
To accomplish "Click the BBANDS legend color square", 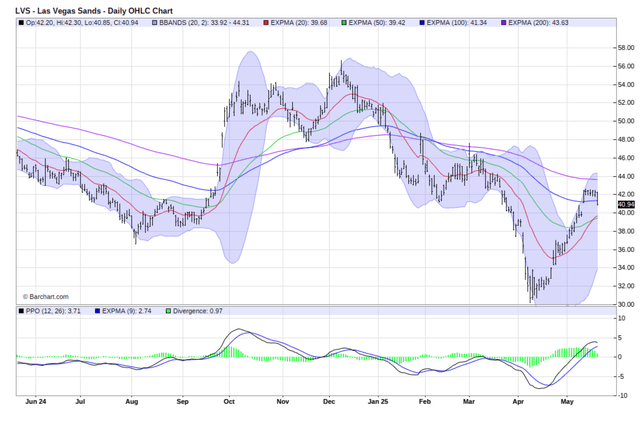I will pyautogui.click(x=155, y=23).
